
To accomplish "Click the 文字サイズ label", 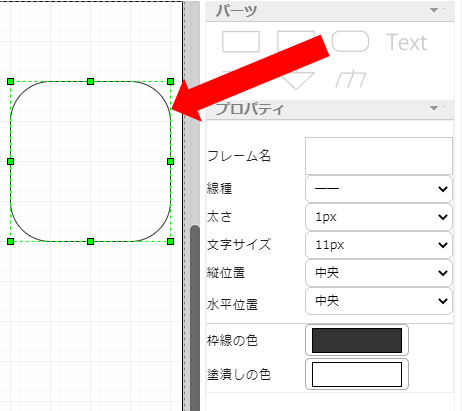I will pos(239,245).
